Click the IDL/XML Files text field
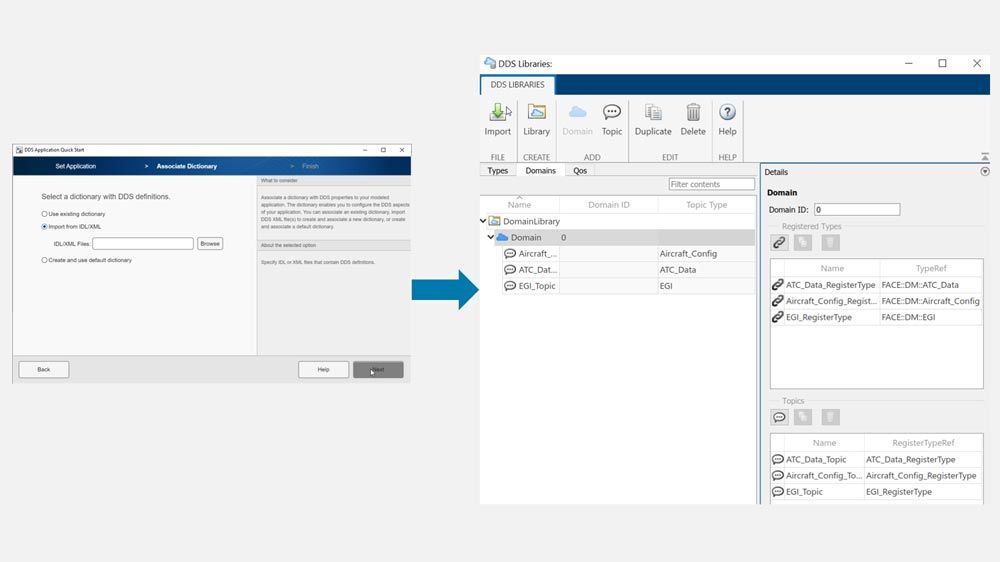Viewport: 1000px width, 562px height. pyautogui.click(x=143, y=244)
